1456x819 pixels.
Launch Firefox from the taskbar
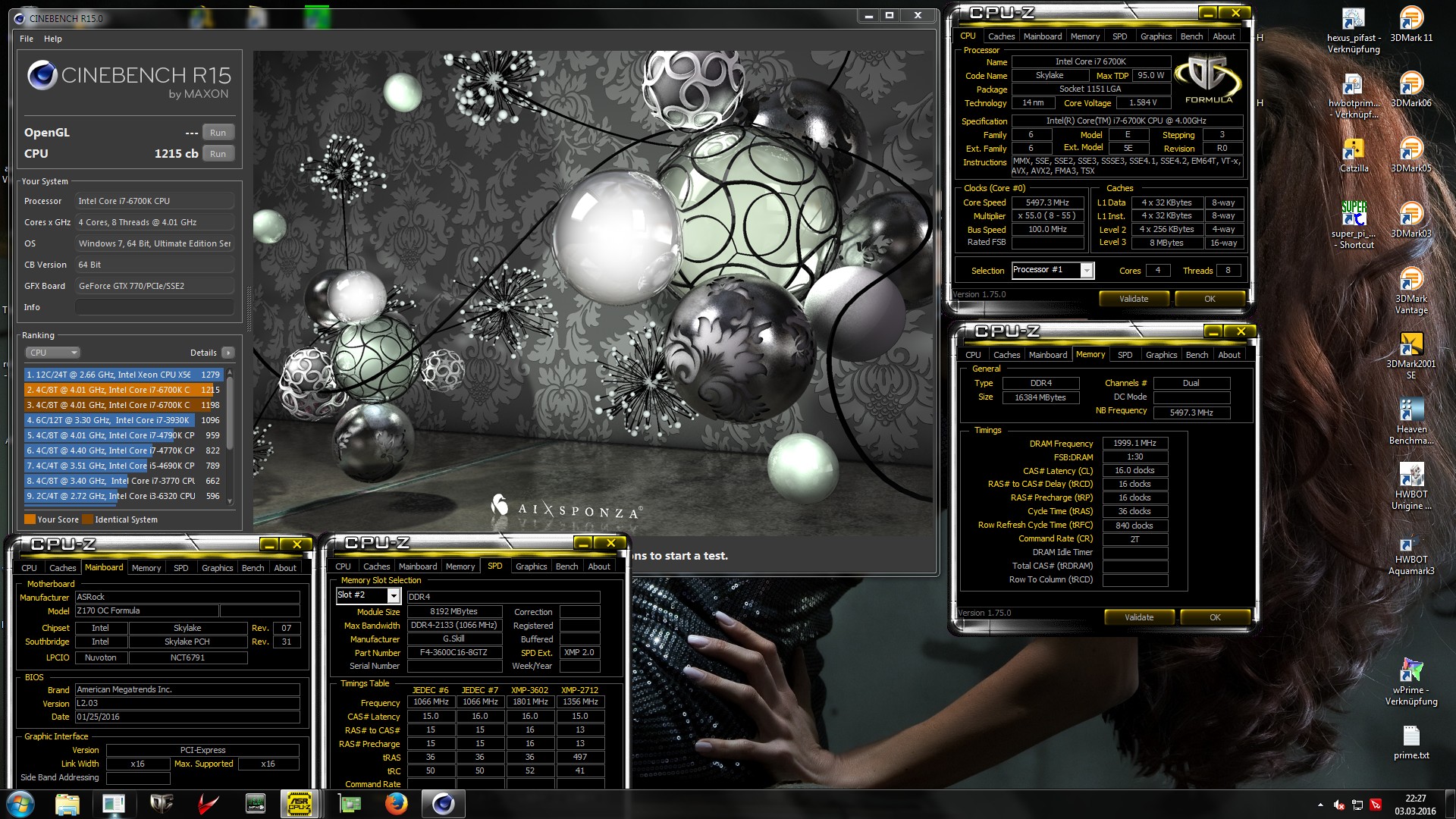(396, 804)
